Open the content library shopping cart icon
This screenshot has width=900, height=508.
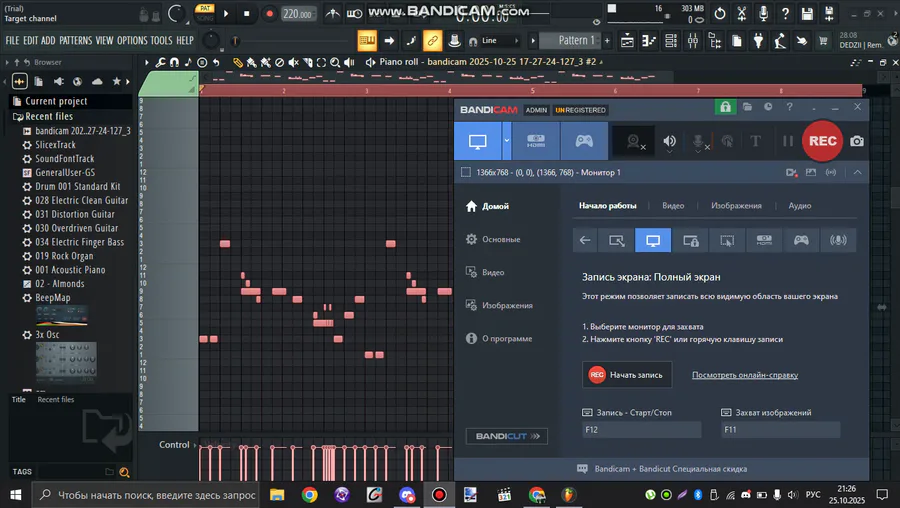coord(823,40)
